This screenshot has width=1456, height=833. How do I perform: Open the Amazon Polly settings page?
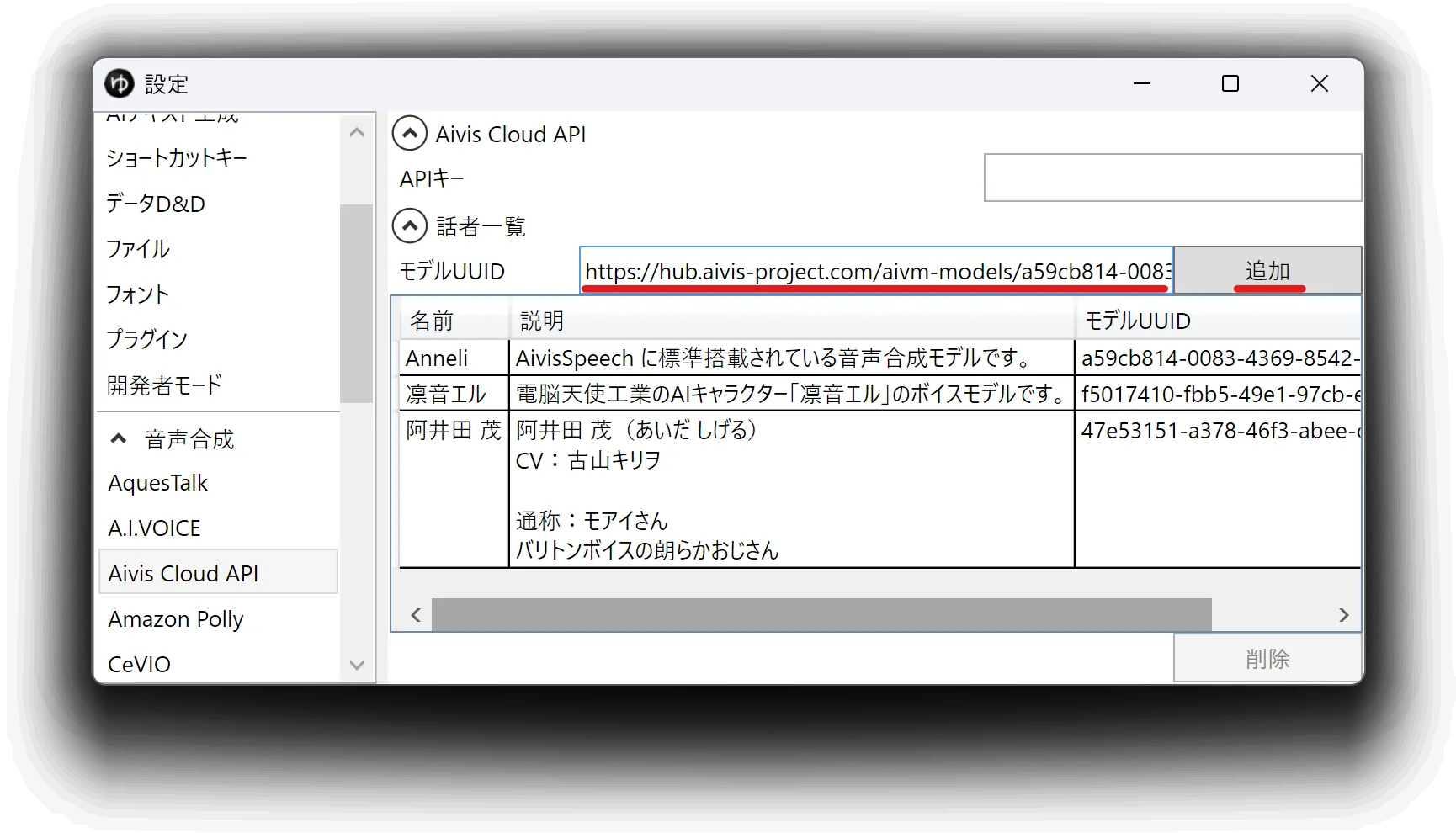[176, 619]
